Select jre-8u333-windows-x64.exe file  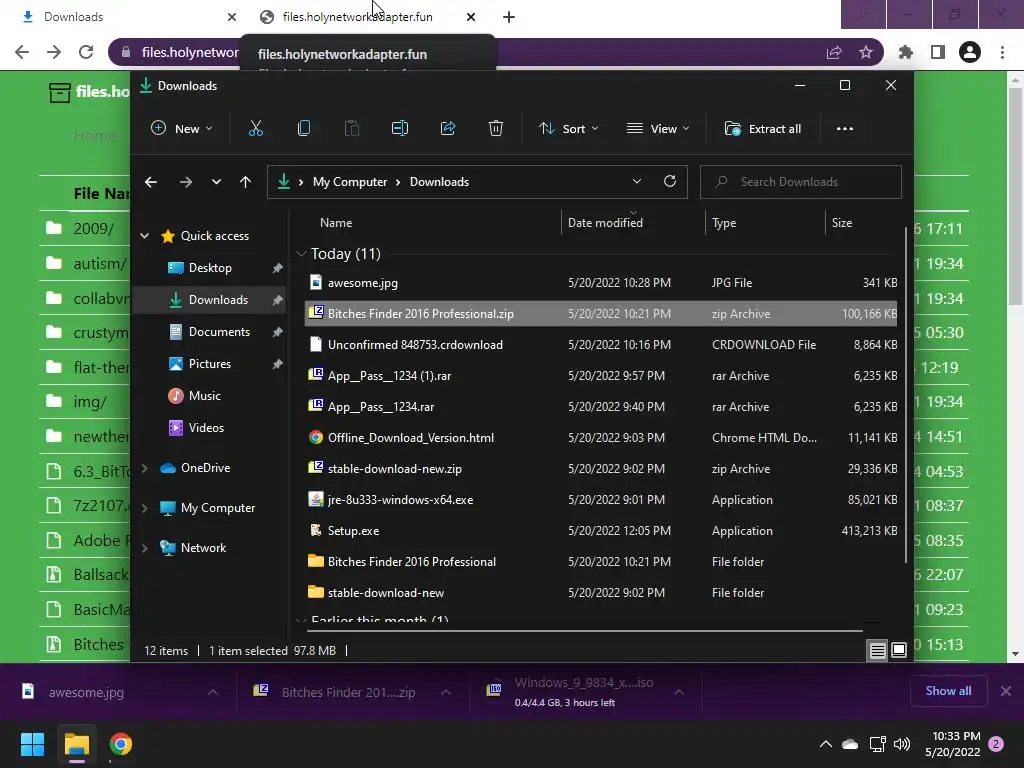click(x=601, y=500)
